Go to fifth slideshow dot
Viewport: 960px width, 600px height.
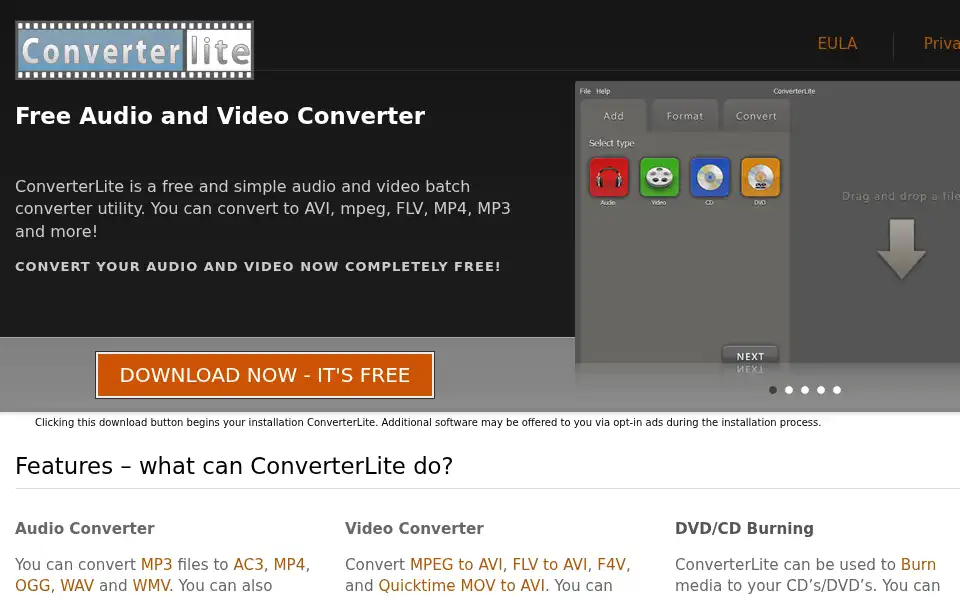[836, 390]
